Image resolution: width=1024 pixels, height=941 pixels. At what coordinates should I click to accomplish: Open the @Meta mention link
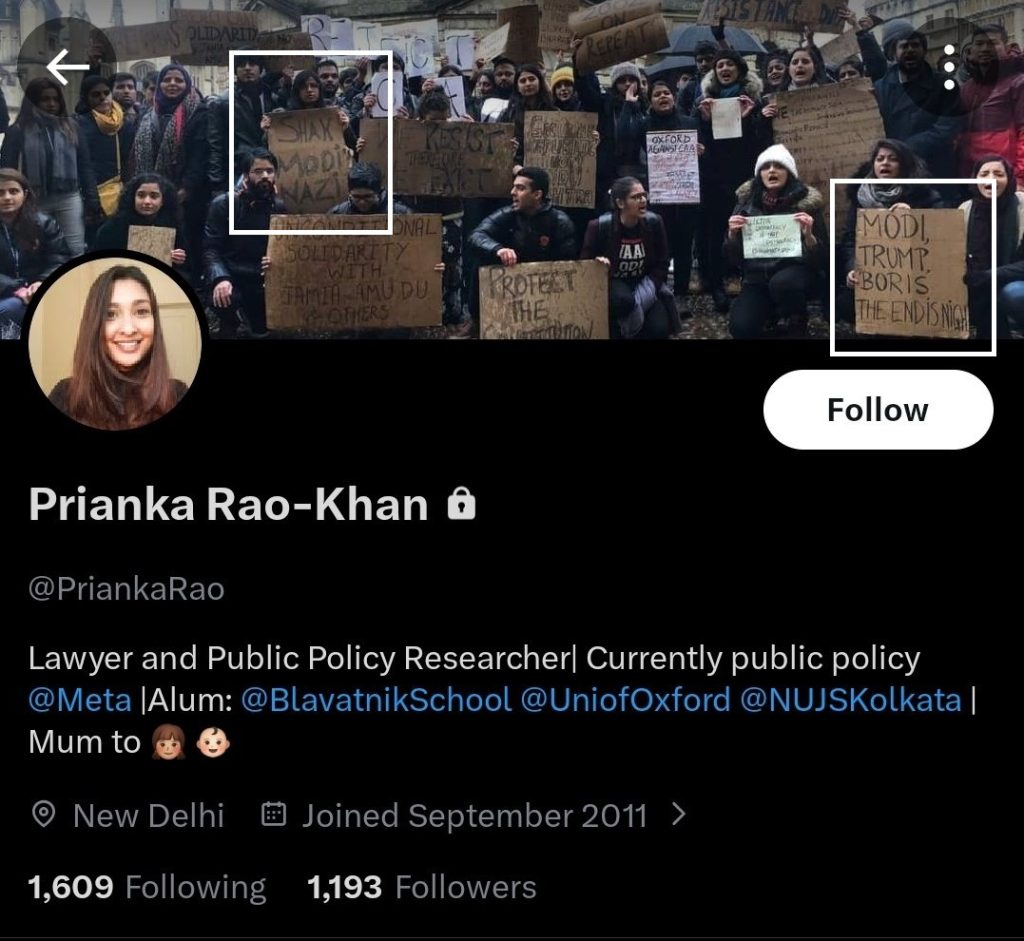point(80,701)
